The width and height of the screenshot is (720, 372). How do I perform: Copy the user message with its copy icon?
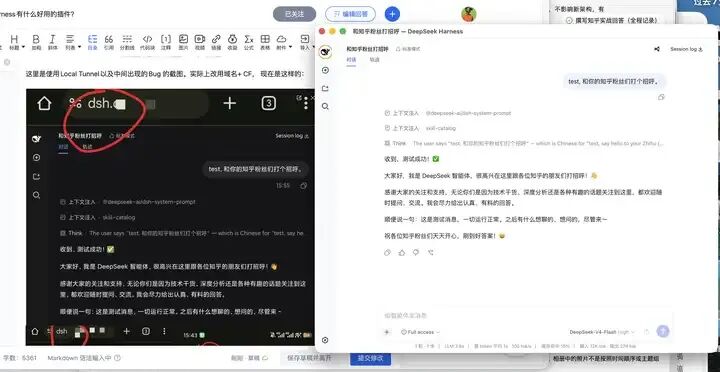(x=661, y=97)
